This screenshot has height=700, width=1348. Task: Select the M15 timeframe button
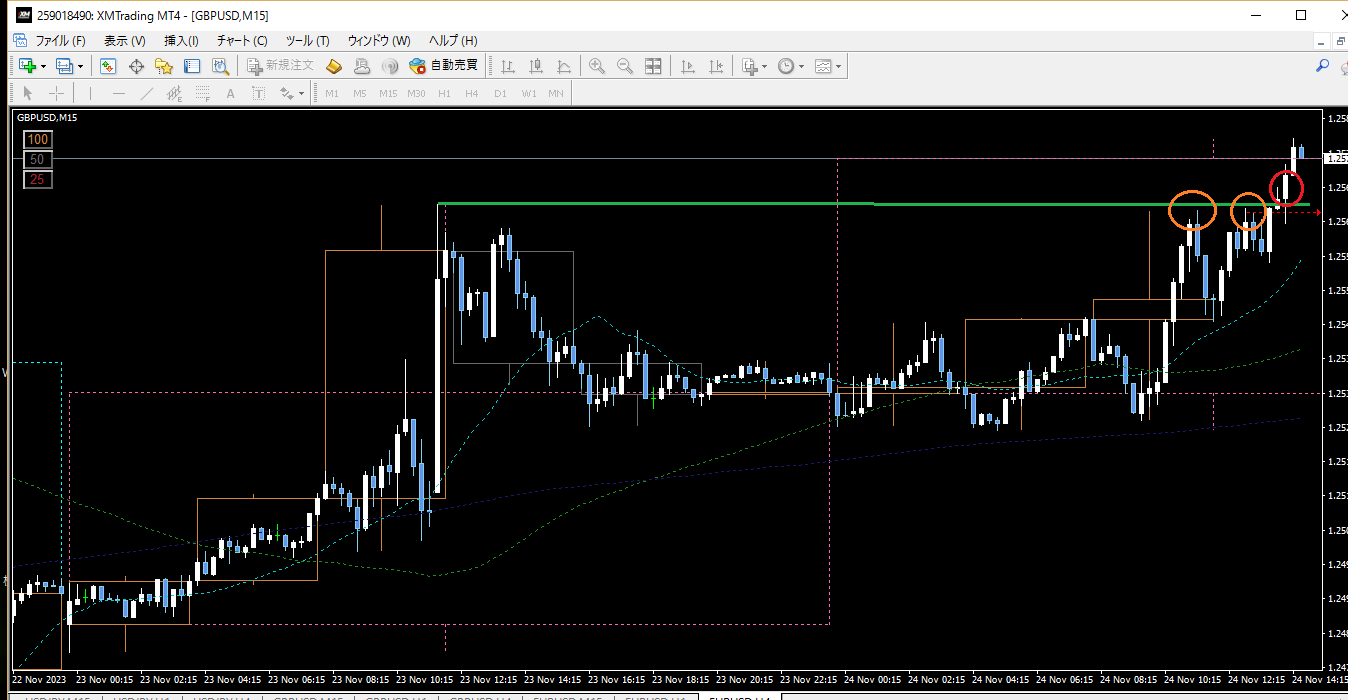click(x=388, y=93)
